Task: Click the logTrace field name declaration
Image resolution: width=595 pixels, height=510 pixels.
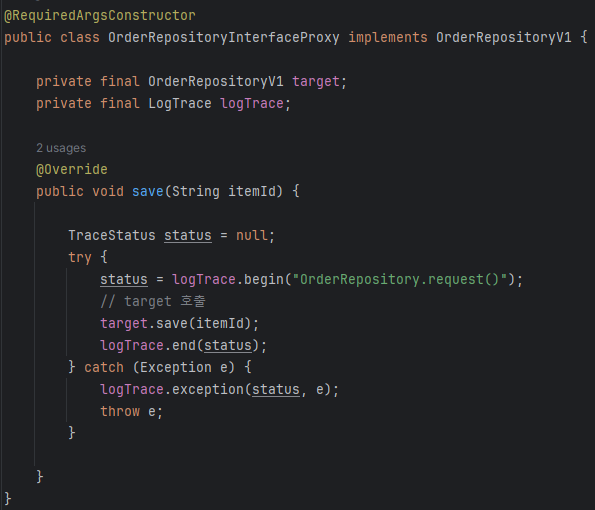Action: click(x=252, y=104)
